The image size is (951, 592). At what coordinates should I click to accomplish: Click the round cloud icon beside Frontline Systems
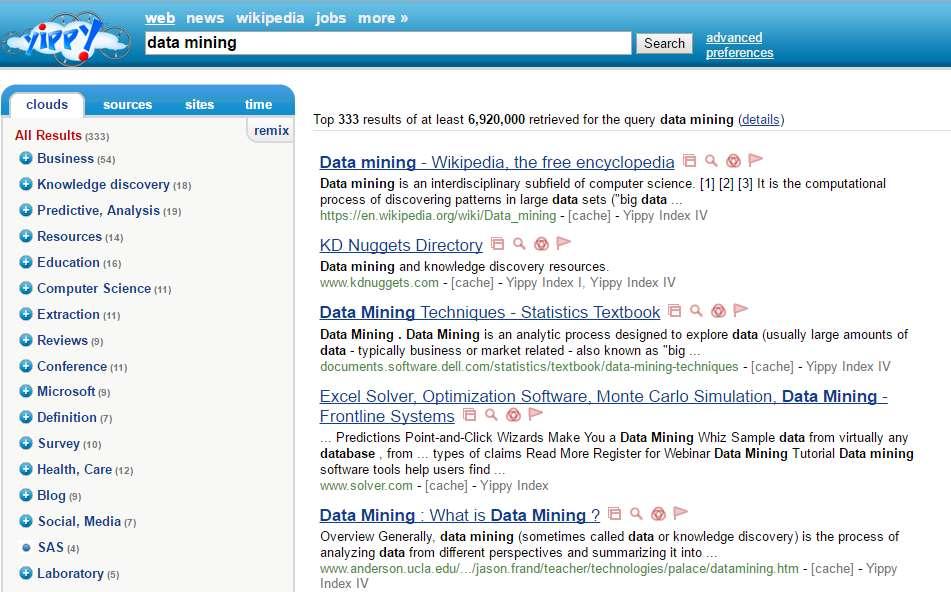coord(513,415)
